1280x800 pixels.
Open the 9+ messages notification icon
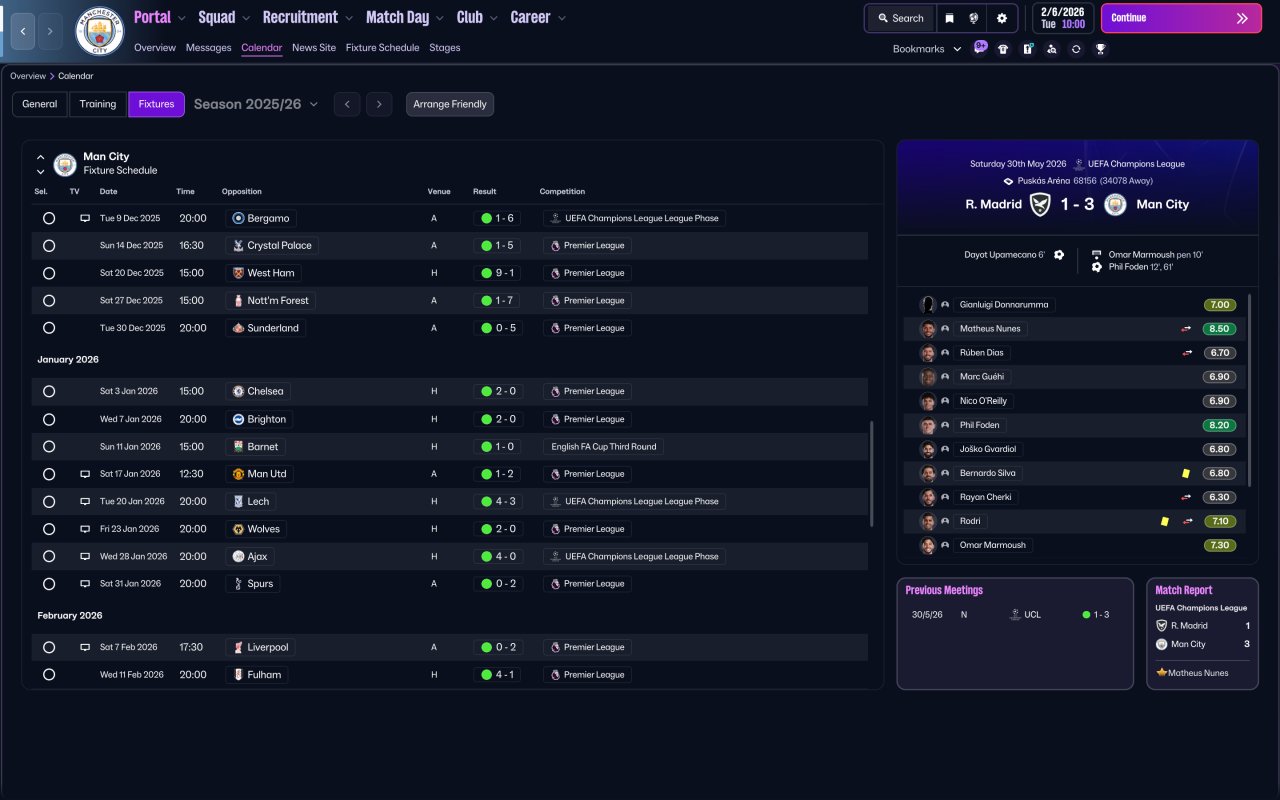click(980, 47)
